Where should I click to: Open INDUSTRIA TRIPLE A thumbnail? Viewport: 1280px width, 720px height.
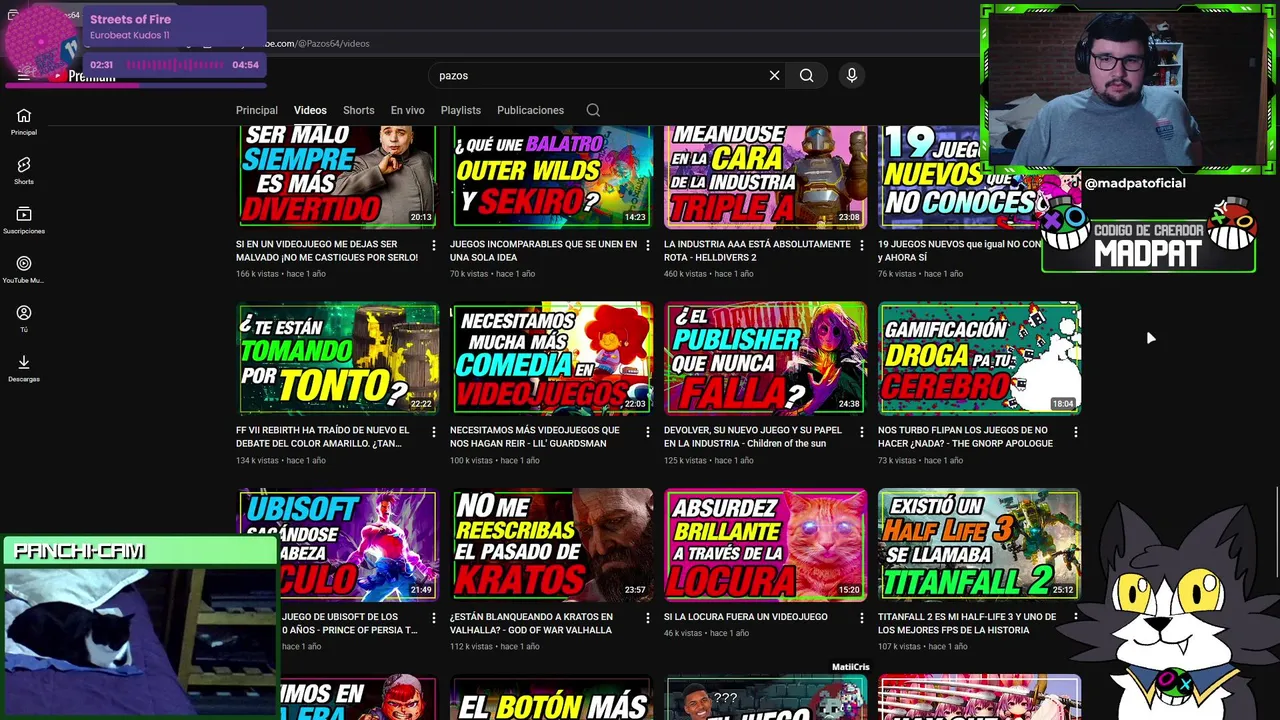(x=766, y=177)
